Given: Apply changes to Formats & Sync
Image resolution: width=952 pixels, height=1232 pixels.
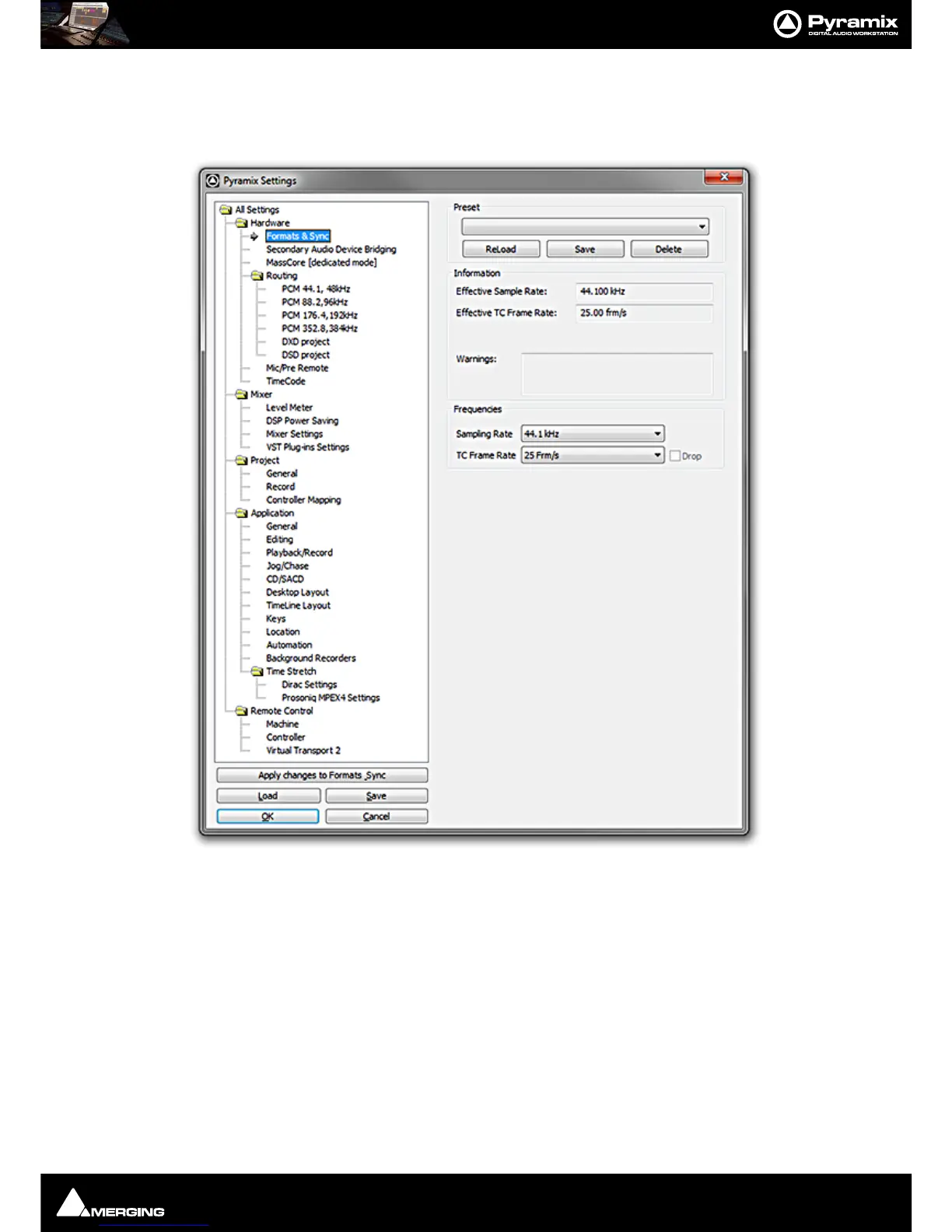Looking at the screenshot, I should (x=322, y=776).
